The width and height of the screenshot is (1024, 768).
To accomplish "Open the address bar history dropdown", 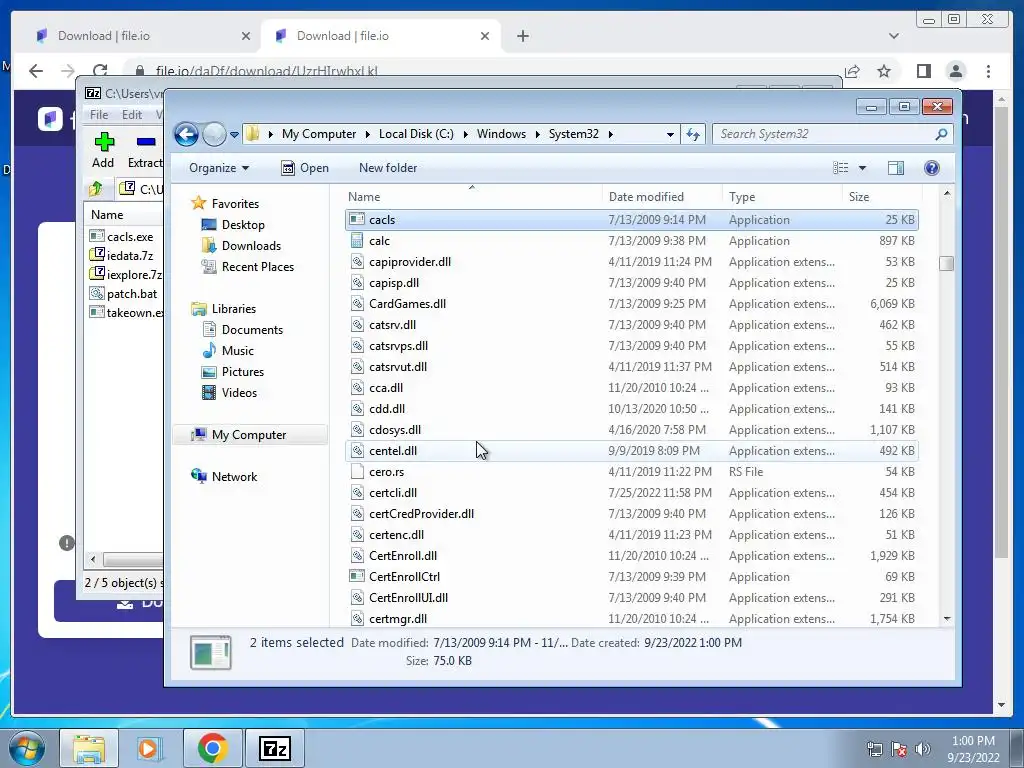I will pos(670,135).
